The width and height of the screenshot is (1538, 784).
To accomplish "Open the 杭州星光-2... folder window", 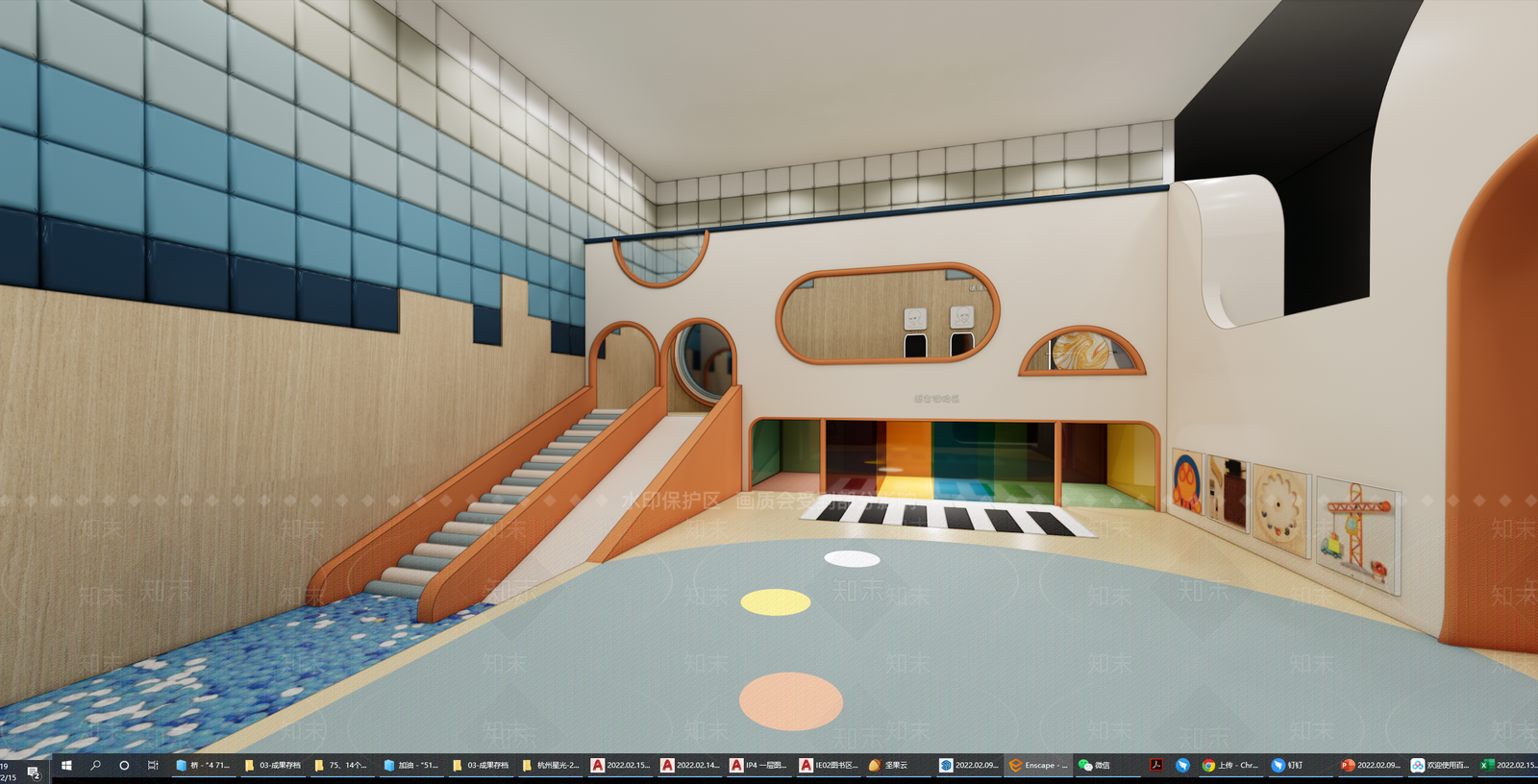I will [x=551, y=766].
